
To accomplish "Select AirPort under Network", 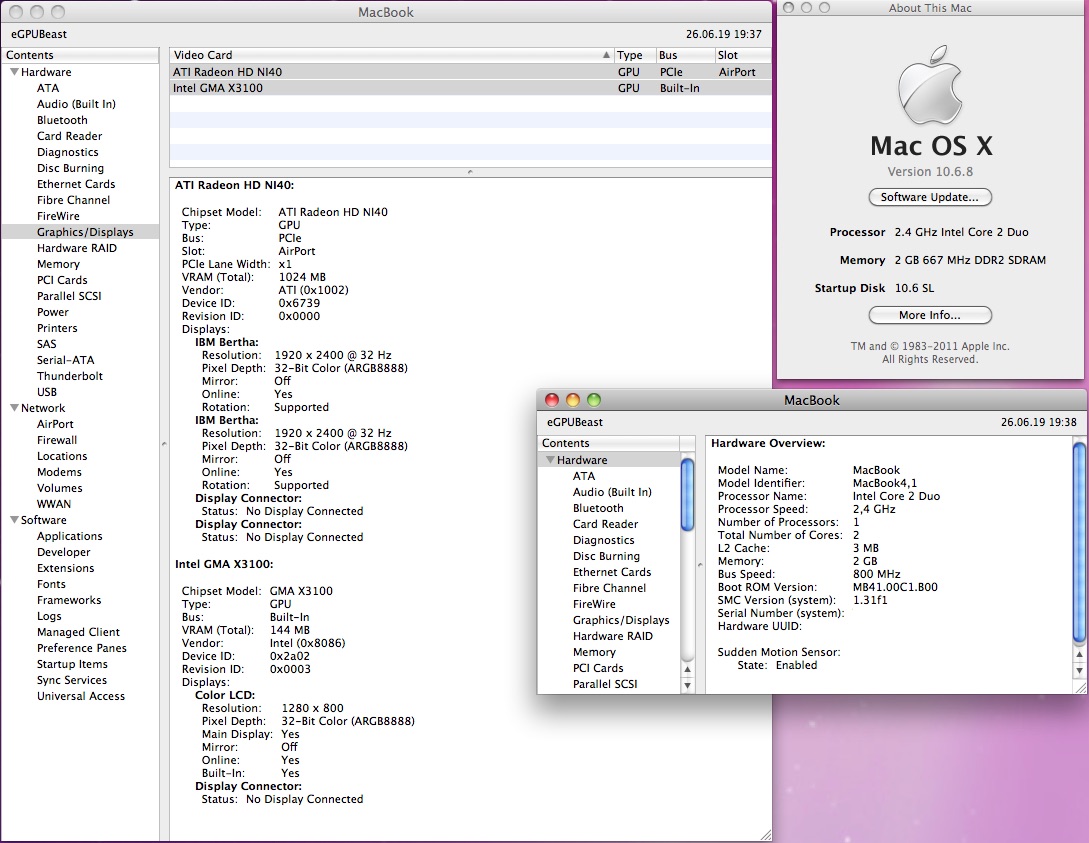I will click(x=55, y=424).
